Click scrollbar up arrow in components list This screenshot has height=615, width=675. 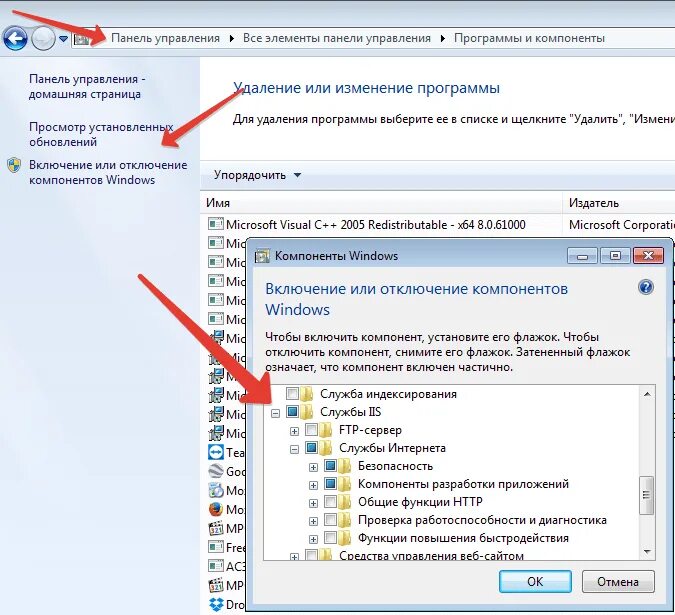click(647, 393)
